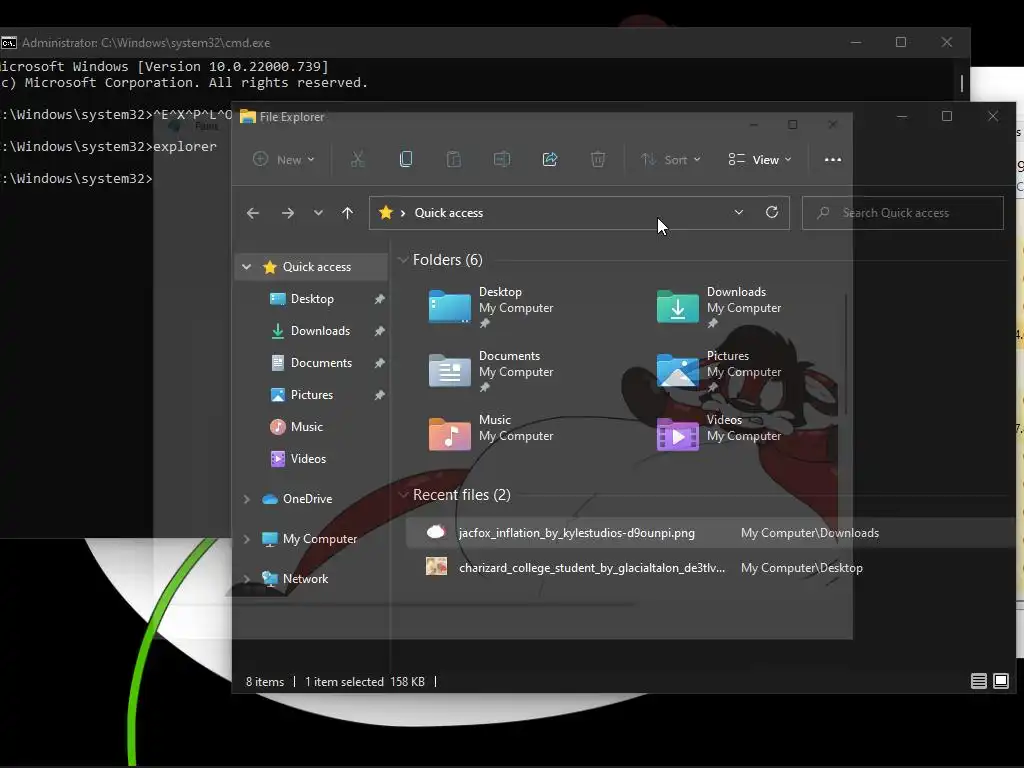Open recent locations dropdown chevron
Screen dimensions: 1024x768
click(x=318, y=213)
